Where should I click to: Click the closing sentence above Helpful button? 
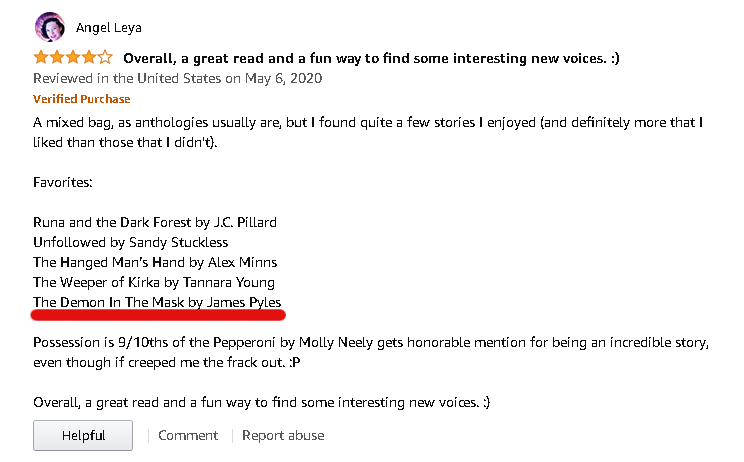pos(261,402)
